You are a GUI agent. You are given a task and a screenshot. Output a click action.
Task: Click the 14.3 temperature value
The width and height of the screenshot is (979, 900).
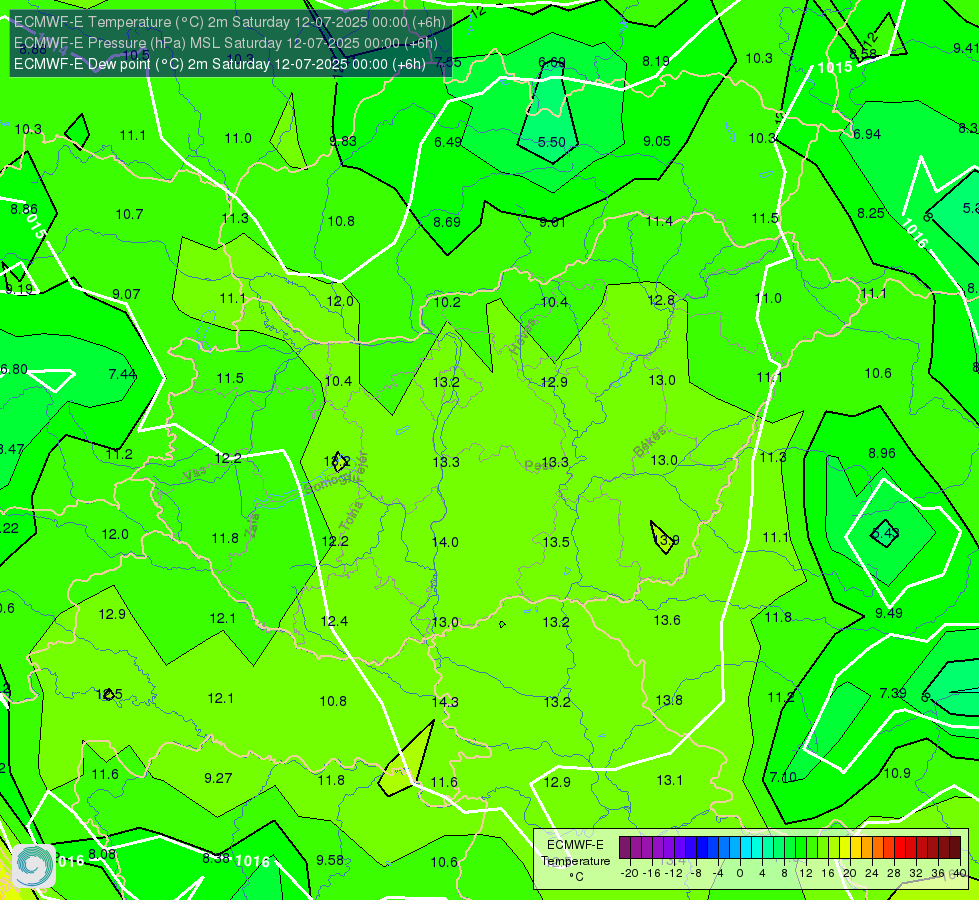[x=445, y=702]
